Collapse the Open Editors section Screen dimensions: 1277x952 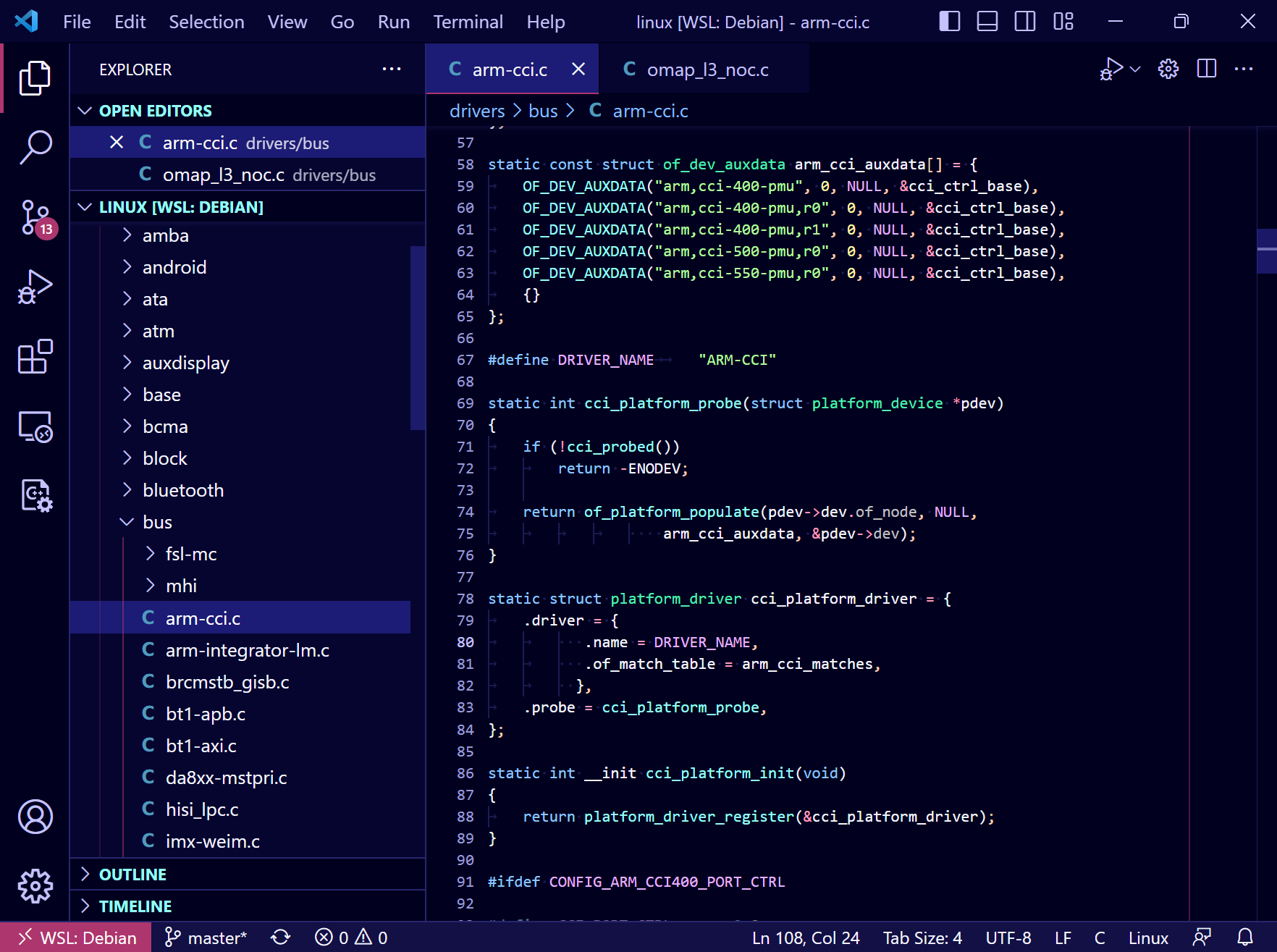click(x=248, y=111)
